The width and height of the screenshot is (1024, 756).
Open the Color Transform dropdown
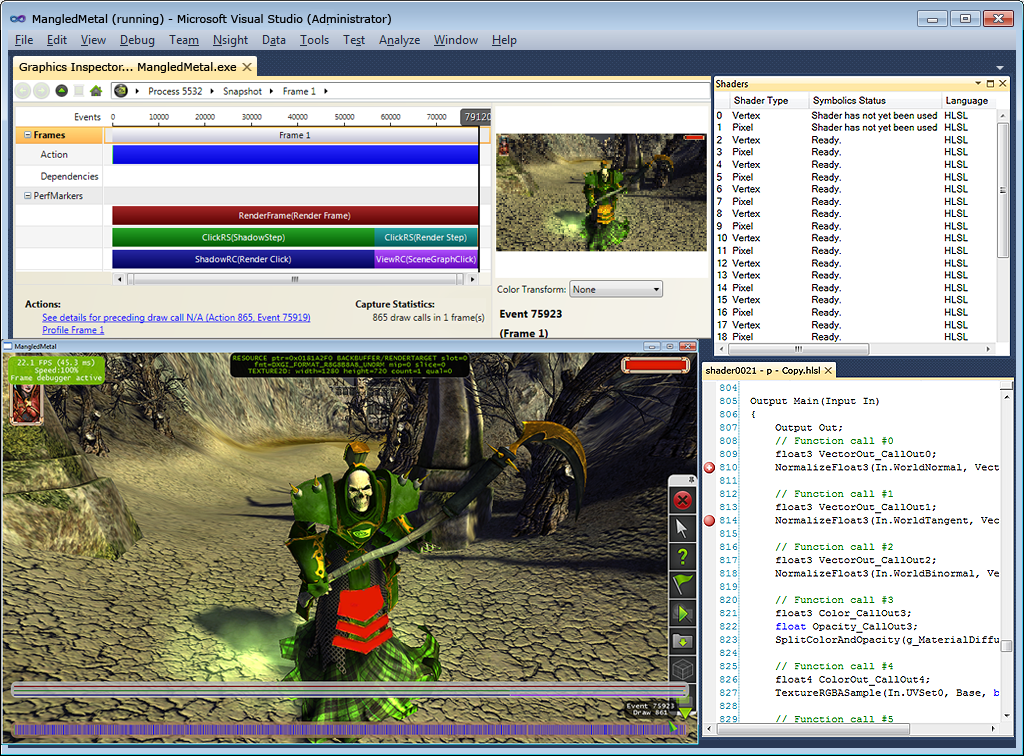615,288
